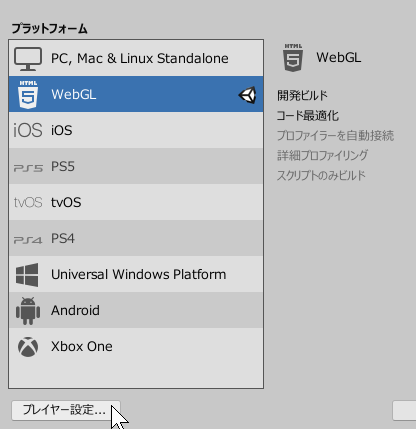This screenshot has height=429, width=416.
Task: Click the 開発ビルド option label
Action: click(x=302, y=96)
